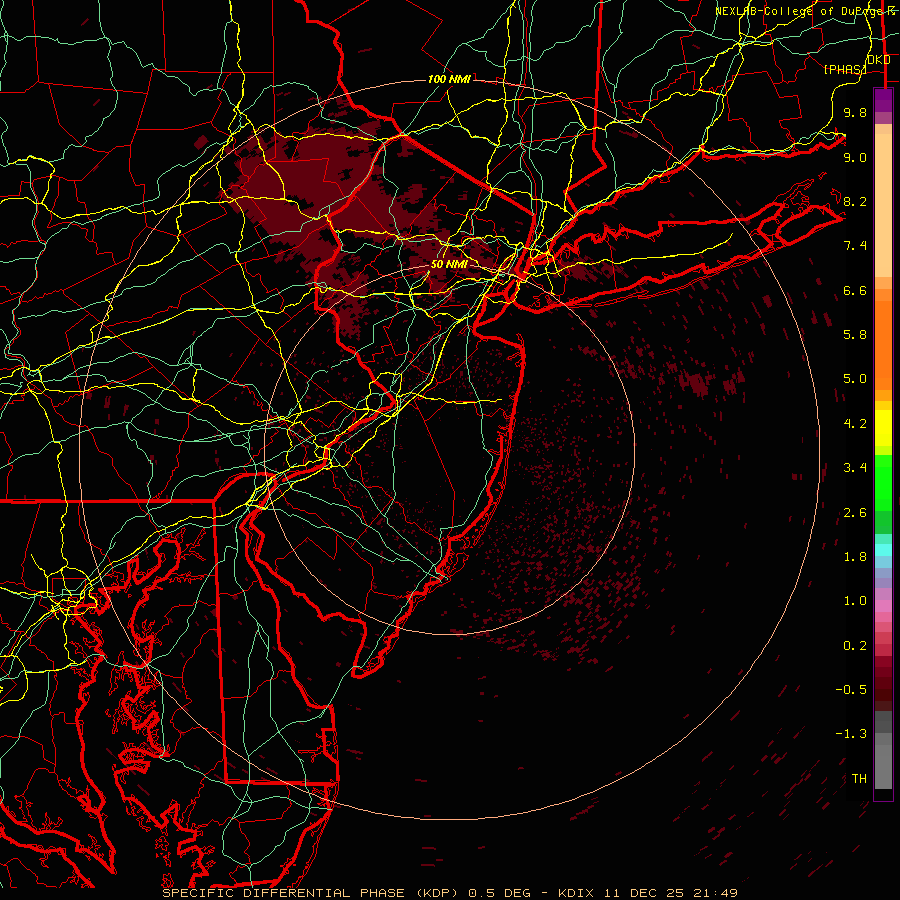This screenshot has width=900, height=900.
Task: Pick the yellow segment of the color scale
Action: coord(883,428)
